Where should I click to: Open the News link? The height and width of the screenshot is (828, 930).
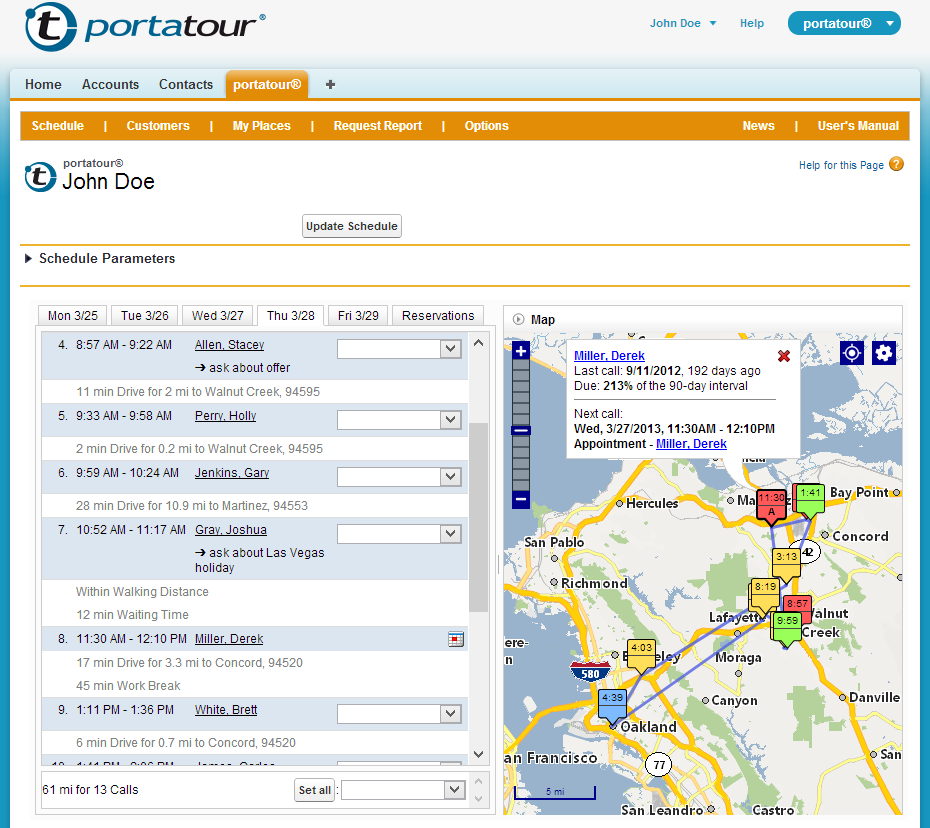(x=759, y=126)
